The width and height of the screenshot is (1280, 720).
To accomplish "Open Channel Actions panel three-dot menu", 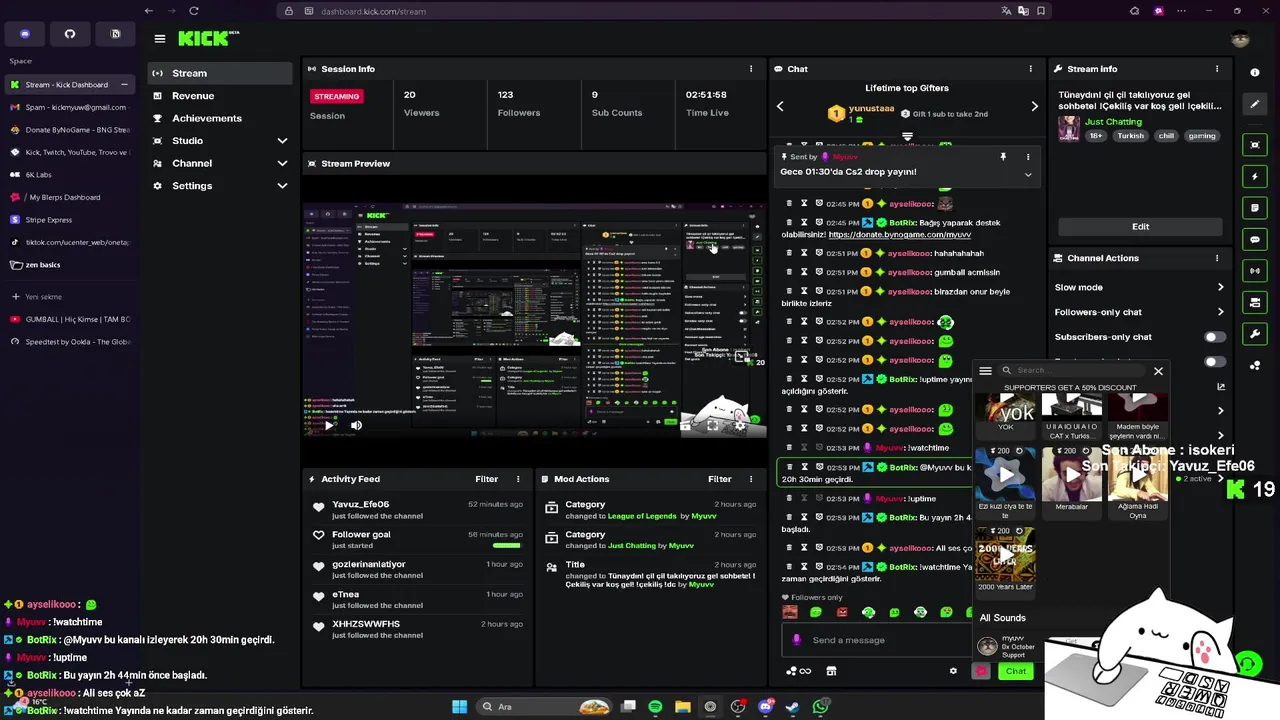I will click(x=1217, y=258).
